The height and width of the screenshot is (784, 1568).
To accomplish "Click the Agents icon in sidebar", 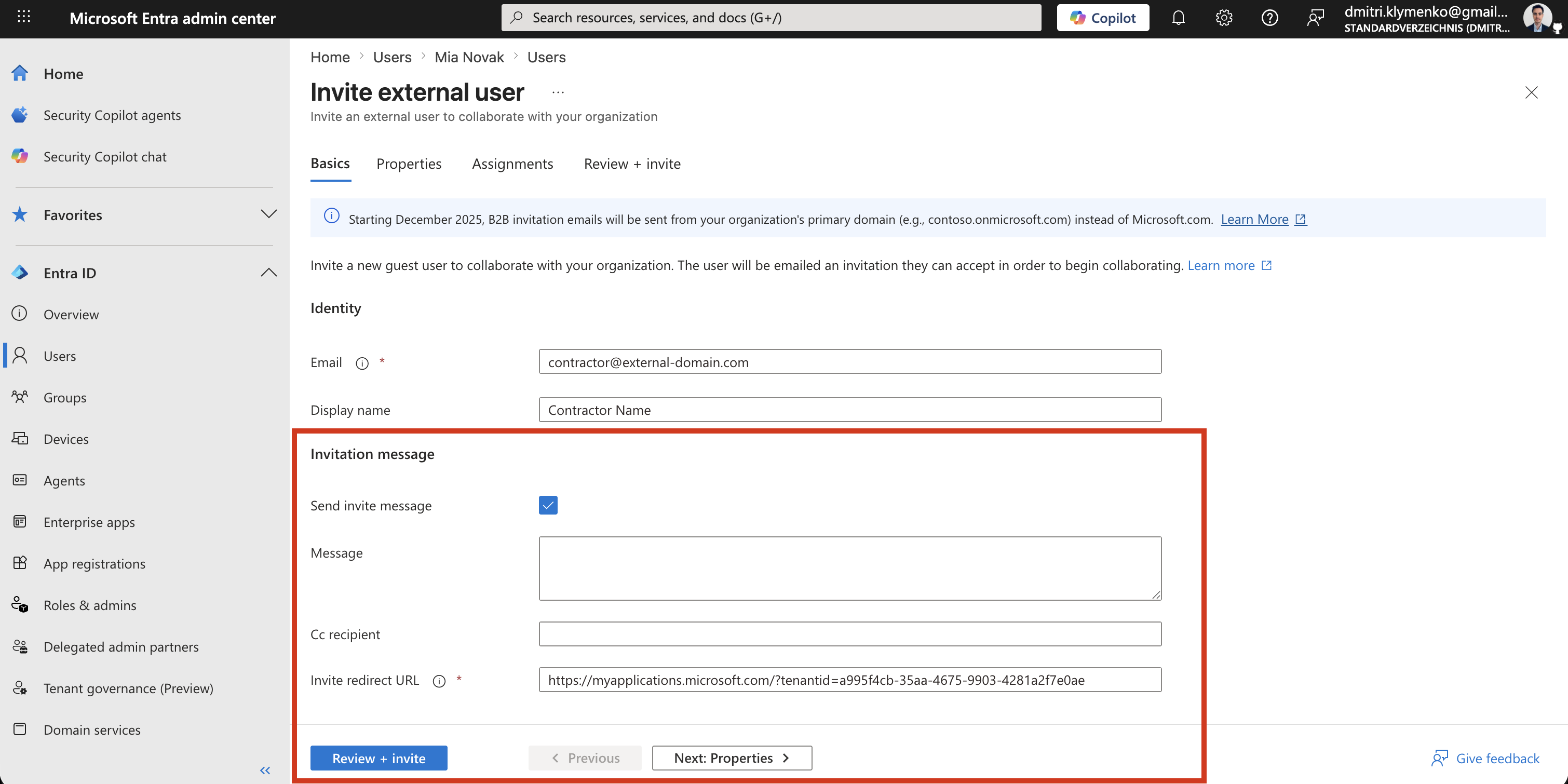I will [x=20, y=480].
